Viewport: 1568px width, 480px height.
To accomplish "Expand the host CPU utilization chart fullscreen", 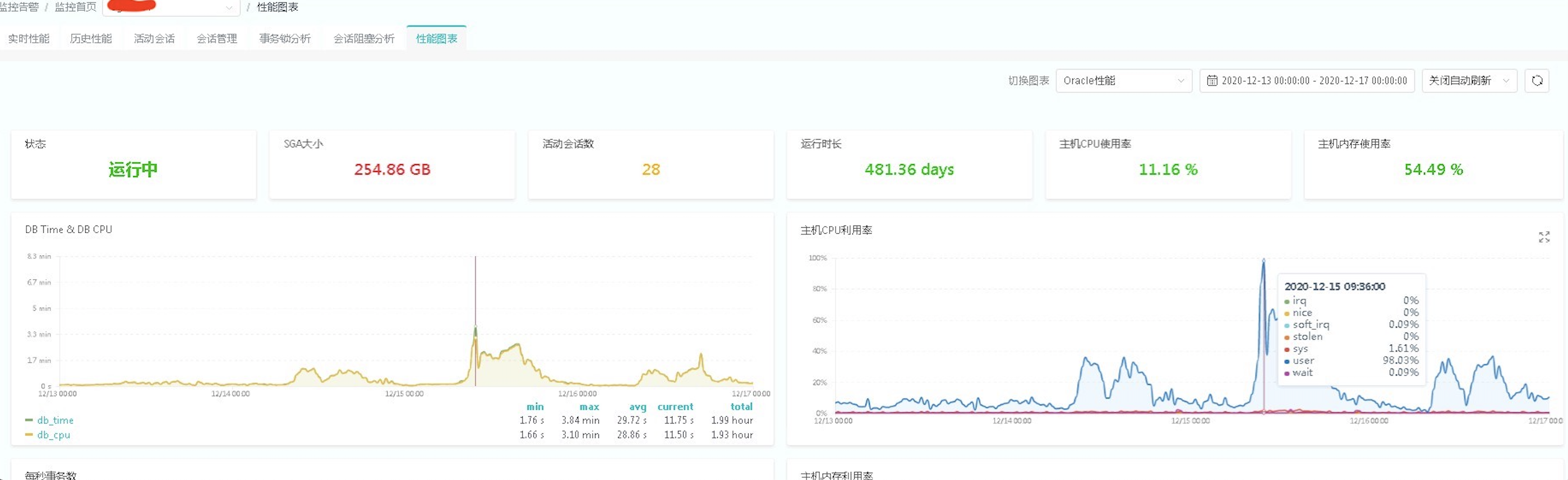I will pos(1544,237).
